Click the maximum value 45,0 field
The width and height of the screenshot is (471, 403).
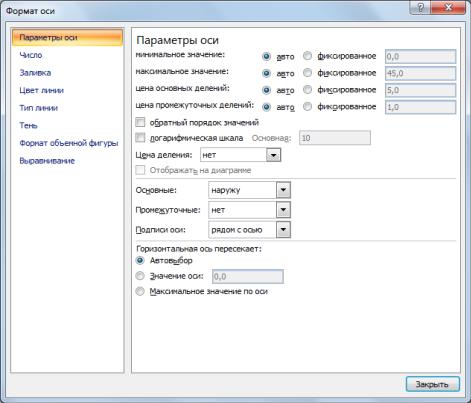tap(420, 73)
